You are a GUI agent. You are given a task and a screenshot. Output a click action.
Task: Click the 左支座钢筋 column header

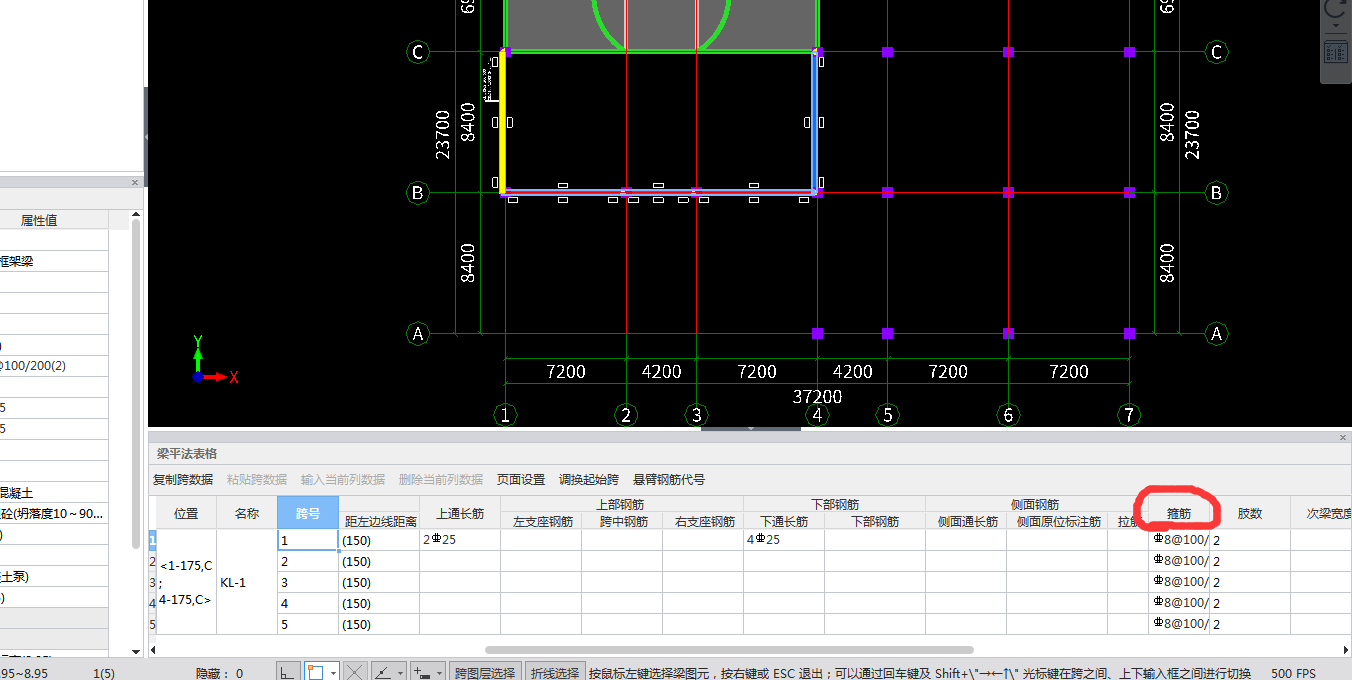coord(541,520)
